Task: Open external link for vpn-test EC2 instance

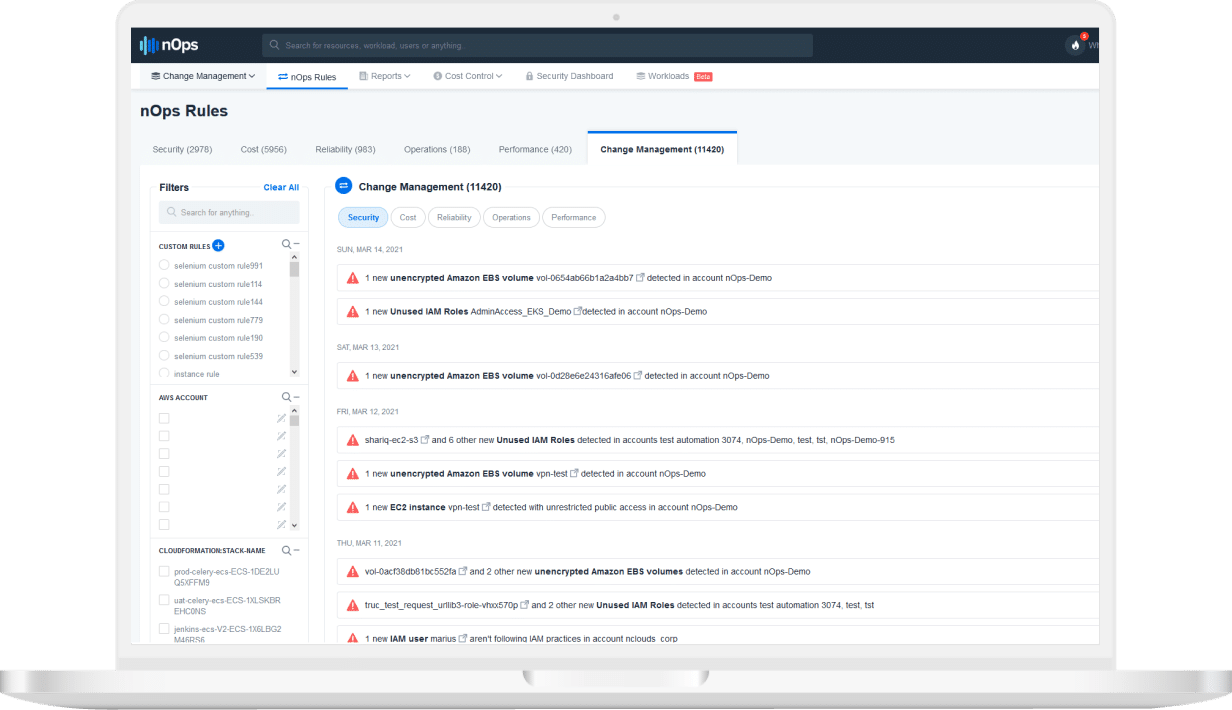Action: click(x=487, y=507)
